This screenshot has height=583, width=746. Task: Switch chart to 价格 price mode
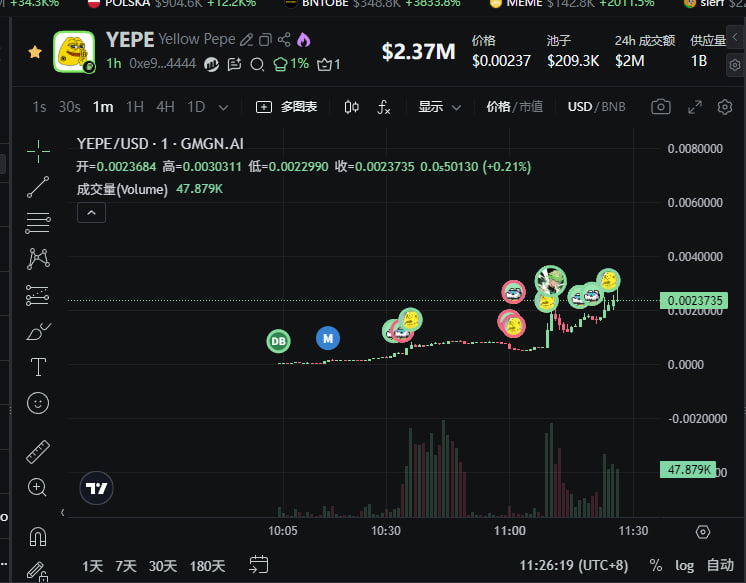pos(498,107)
